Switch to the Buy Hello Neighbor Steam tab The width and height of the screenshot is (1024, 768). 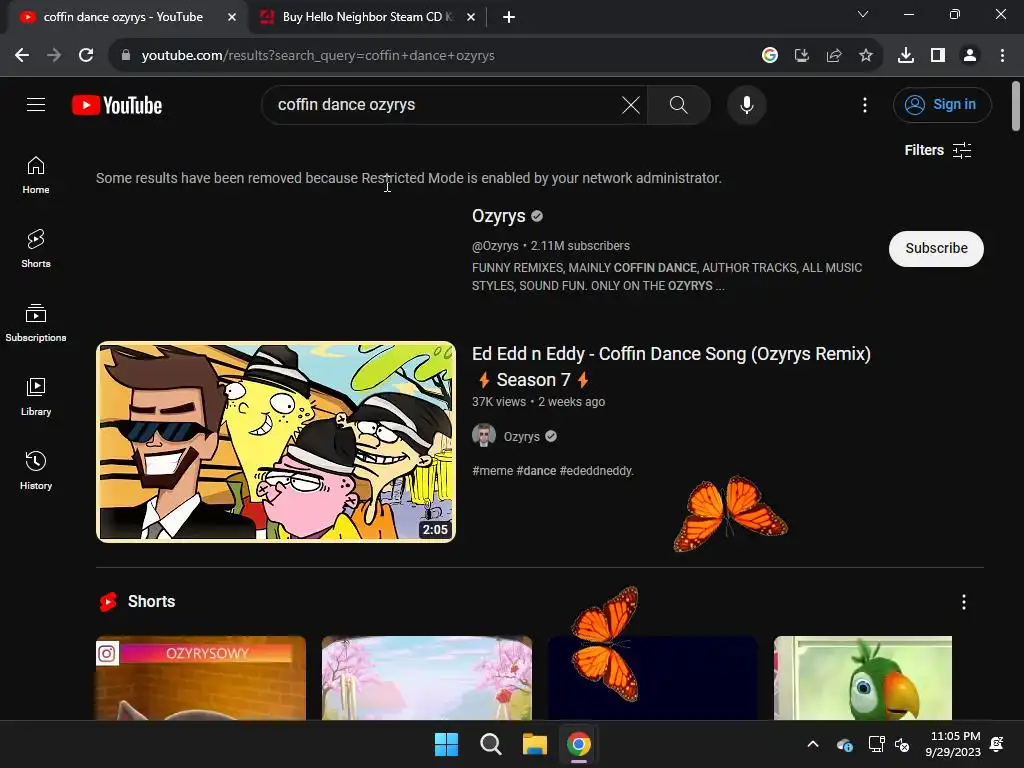coord(367,17)
